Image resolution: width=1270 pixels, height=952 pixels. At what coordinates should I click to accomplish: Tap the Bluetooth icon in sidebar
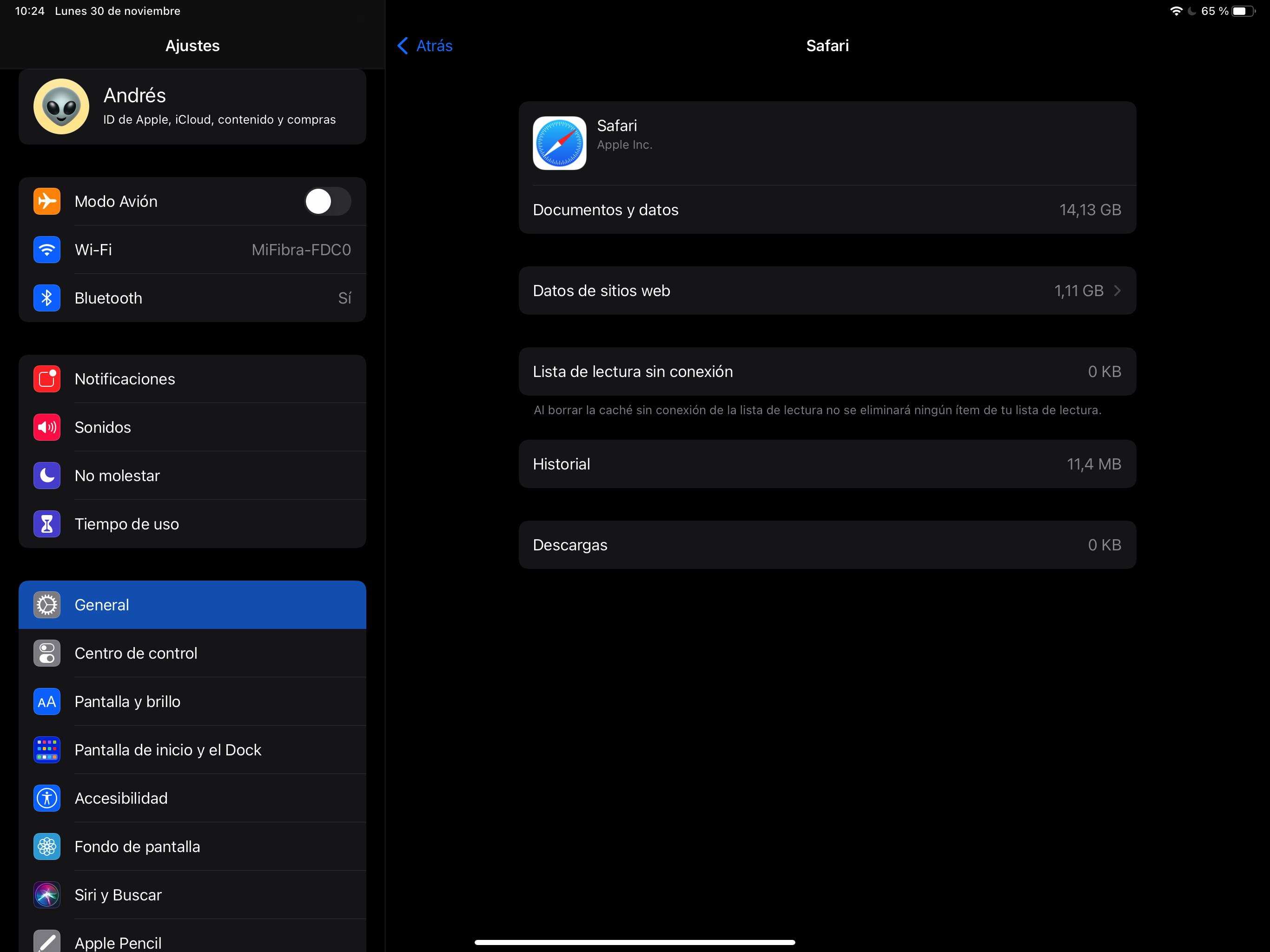tap(46, 298)
